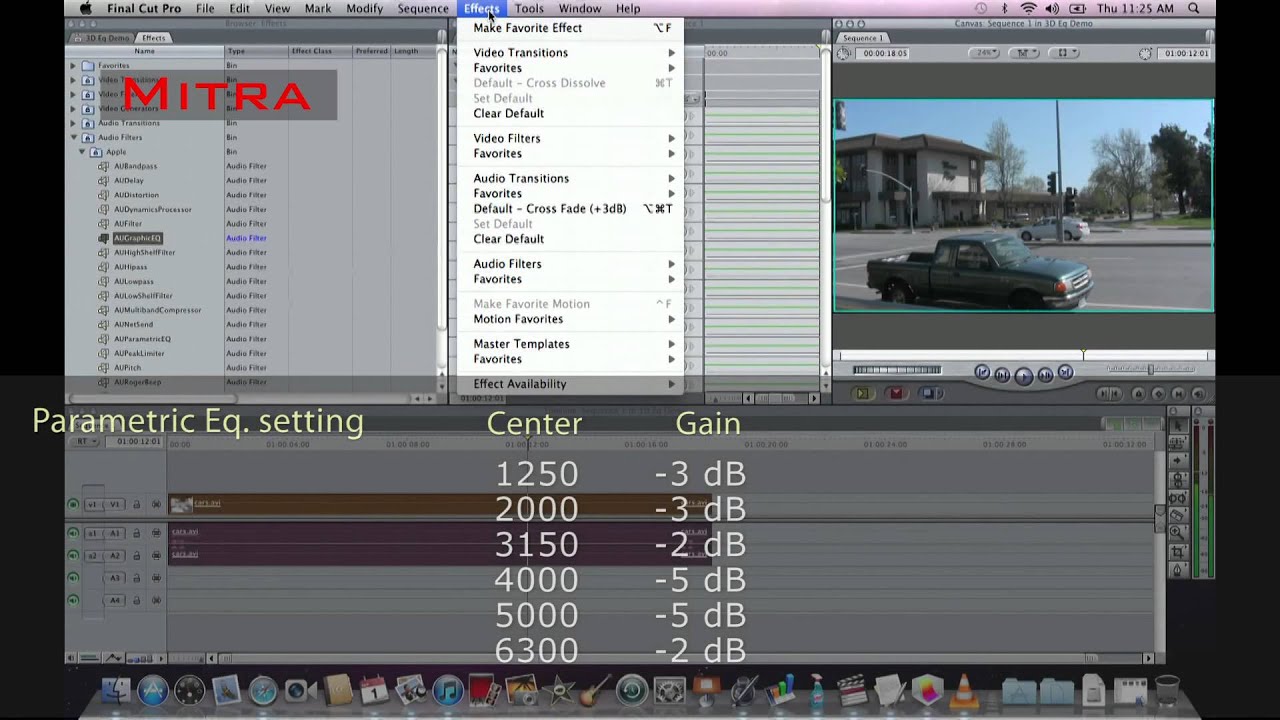Click the yellow Insert edit button
This screenshot has width=1280, height=720.
click(863, 394)
